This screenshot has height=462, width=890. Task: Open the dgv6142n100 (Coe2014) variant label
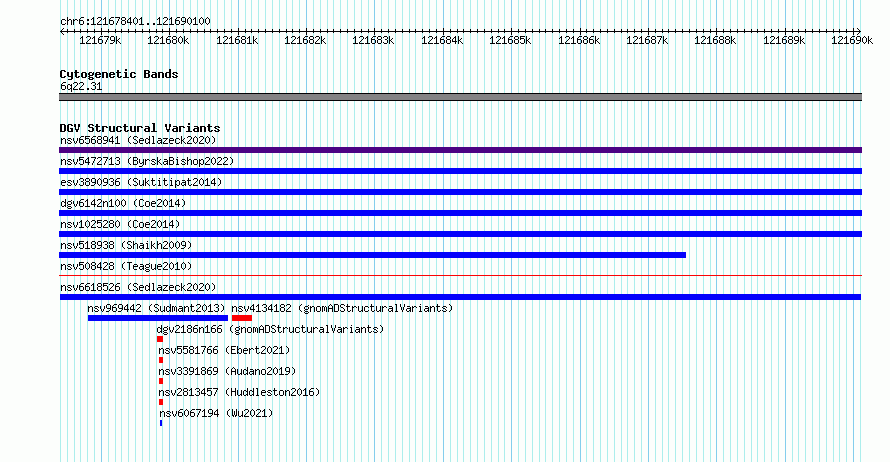click(123, 203)
